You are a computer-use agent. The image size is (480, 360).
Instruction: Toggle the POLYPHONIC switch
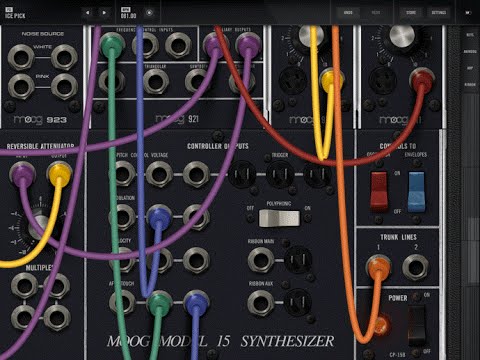click(x=279, y=219)
